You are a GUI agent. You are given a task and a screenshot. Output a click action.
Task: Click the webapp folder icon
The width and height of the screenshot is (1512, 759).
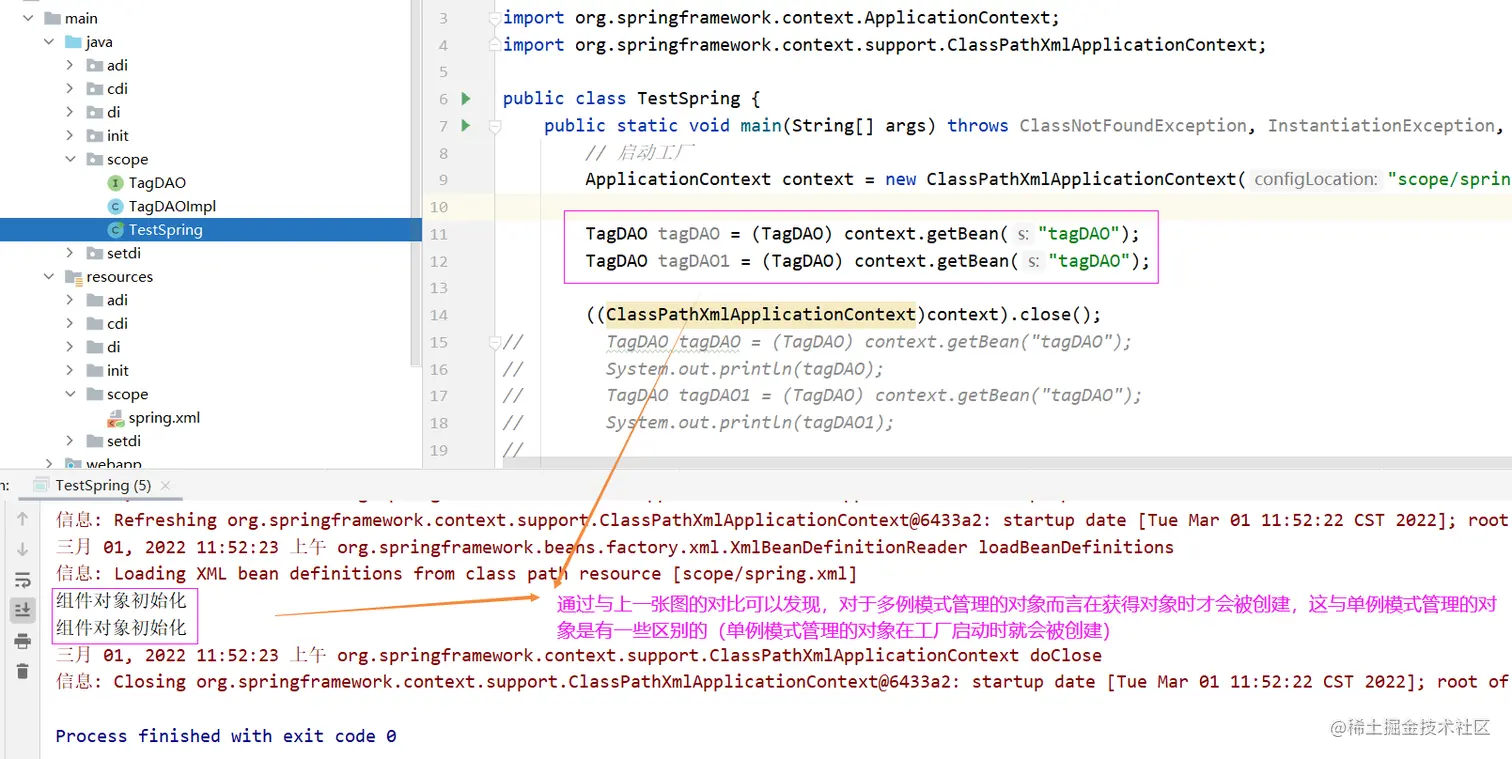tap(73, 464)
